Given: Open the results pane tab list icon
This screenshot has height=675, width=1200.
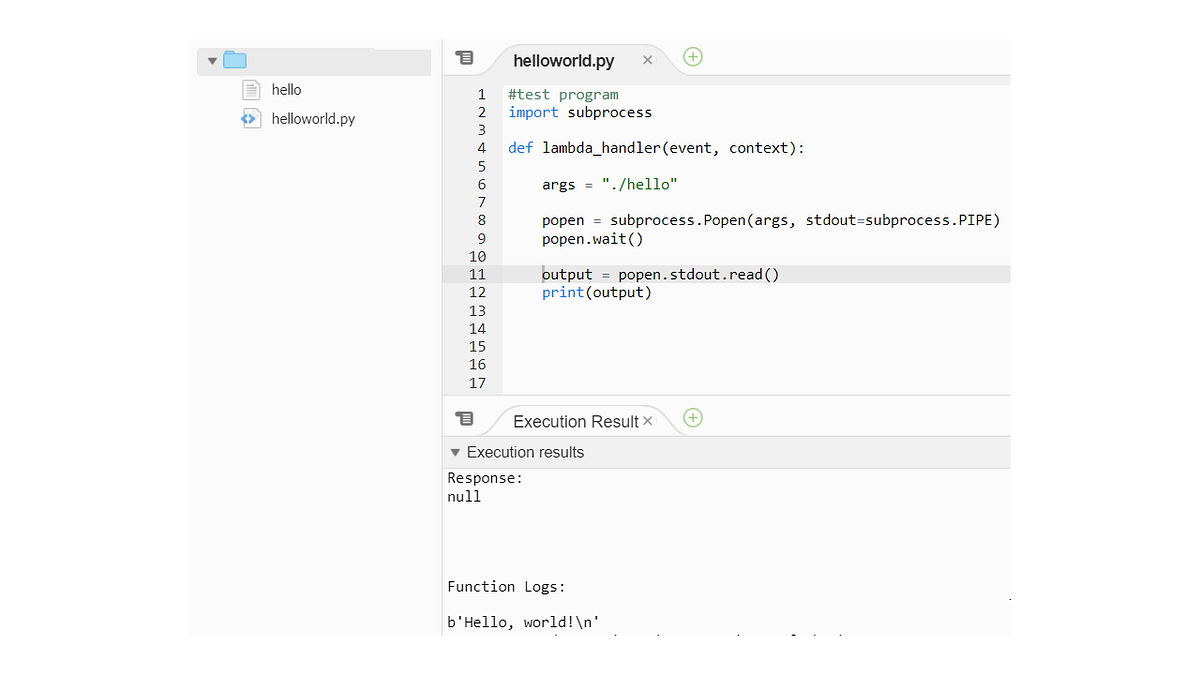Looking at the screenshot, I should coord(464,418).
